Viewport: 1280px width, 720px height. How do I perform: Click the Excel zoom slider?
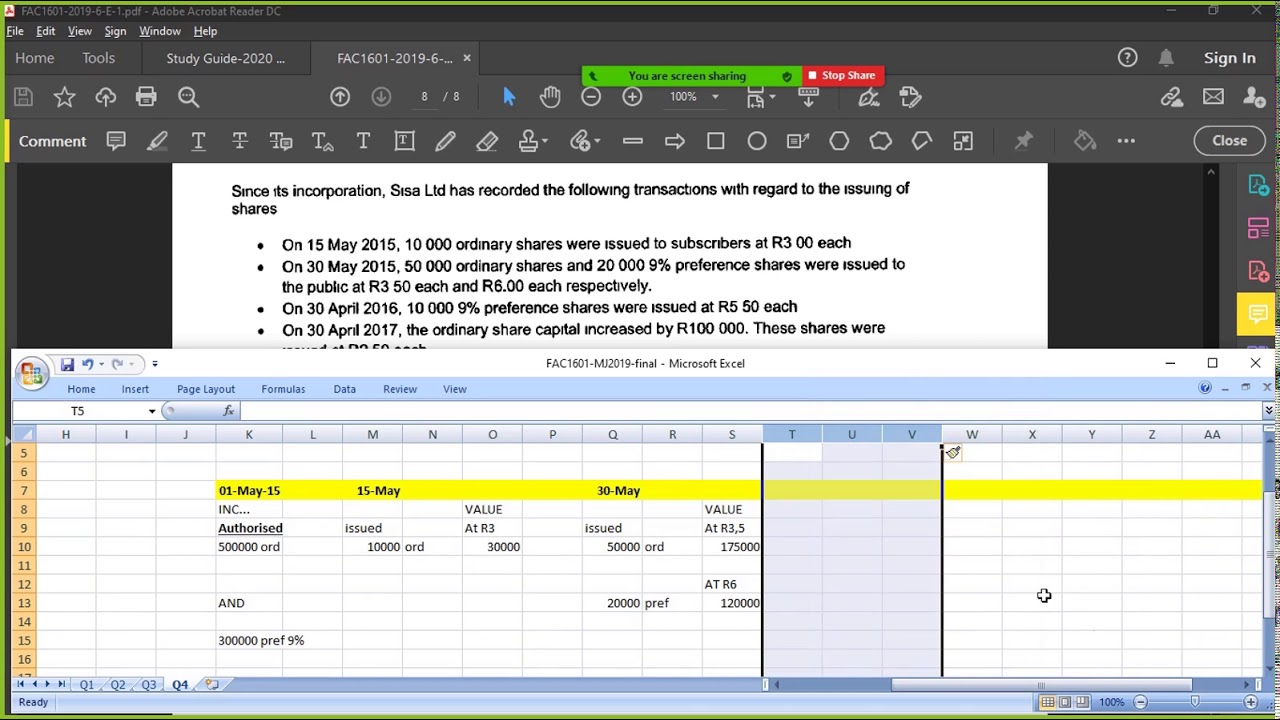pos(1195,702)
